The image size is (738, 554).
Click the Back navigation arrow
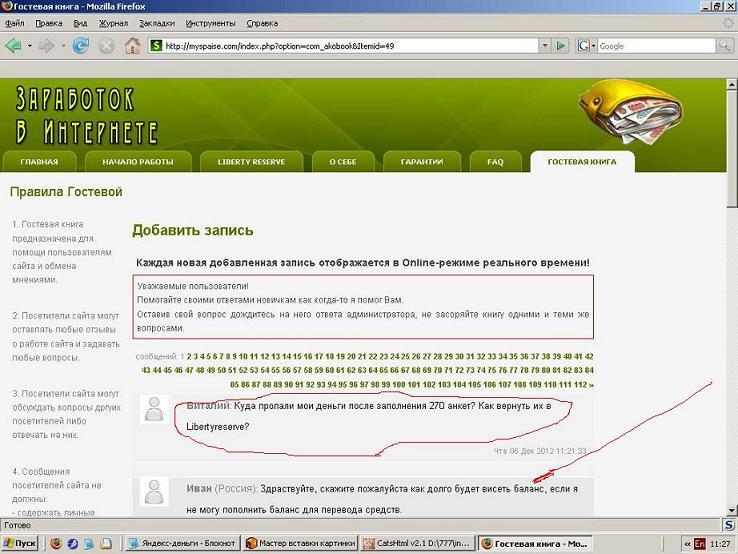tap(14, 45)
